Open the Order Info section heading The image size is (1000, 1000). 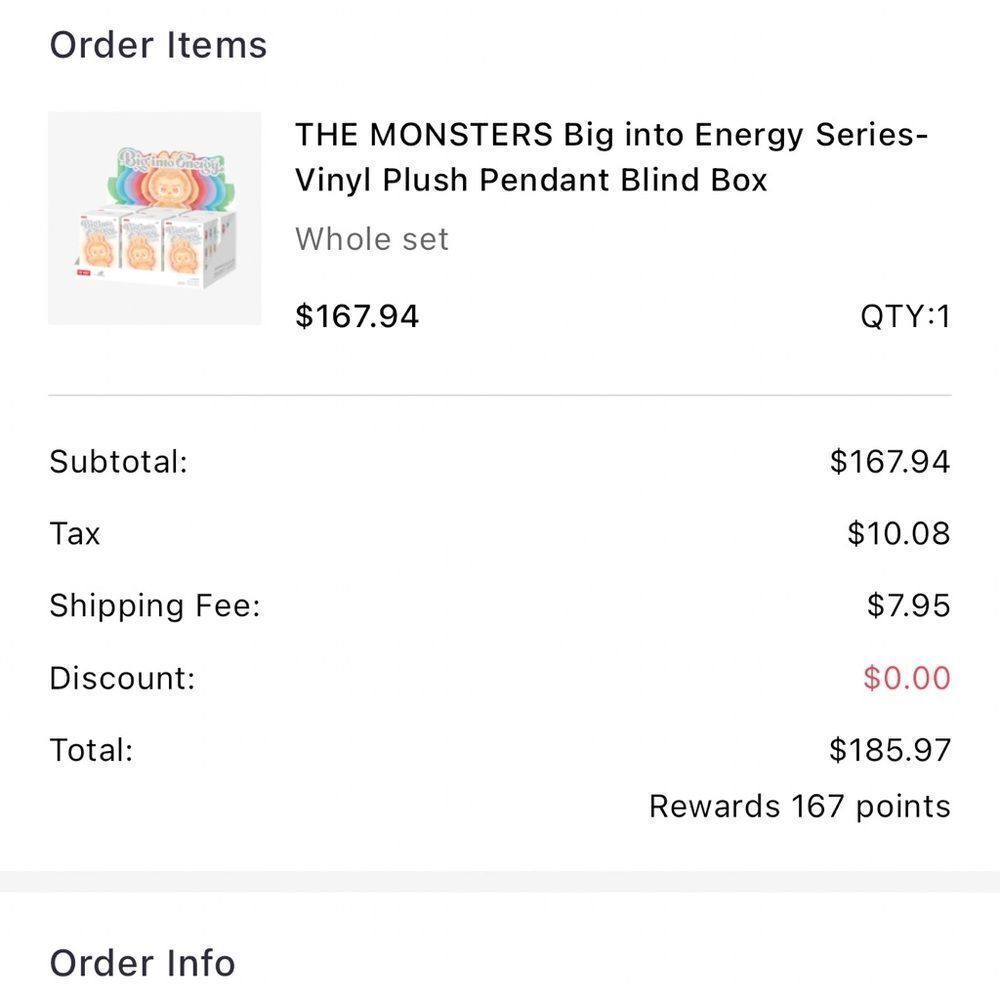tap(142, 963)
